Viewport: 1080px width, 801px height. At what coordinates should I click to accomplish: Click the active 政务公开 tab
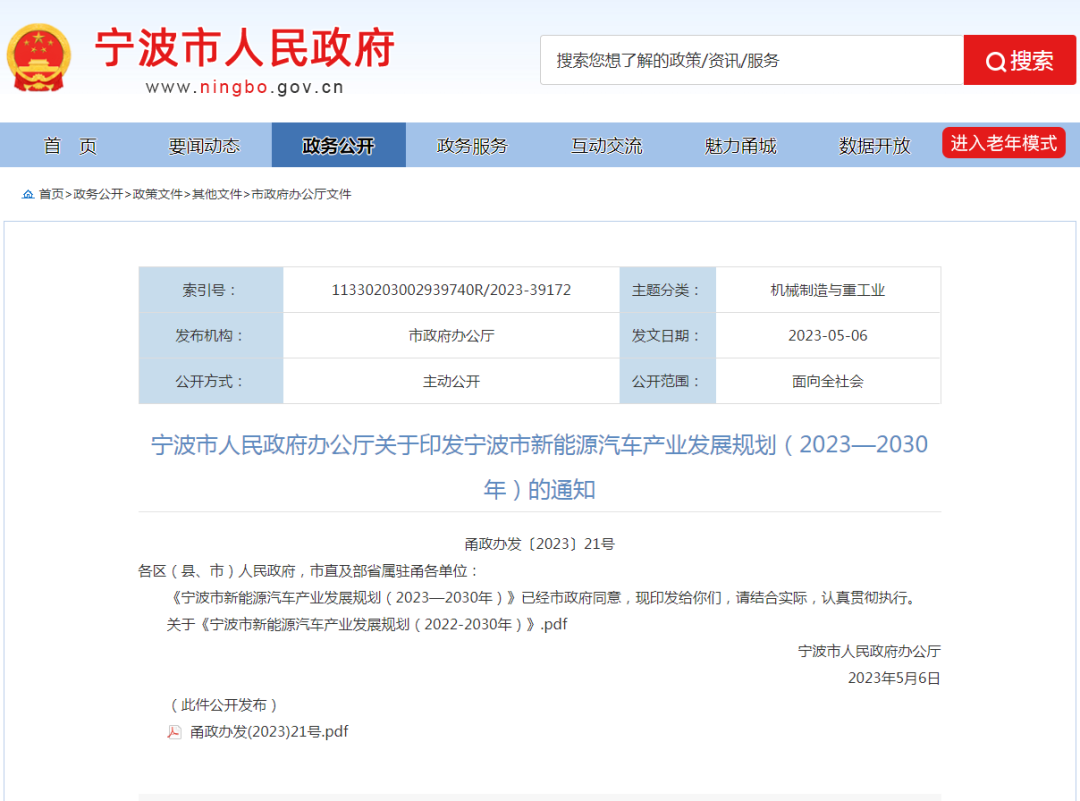(339, 144)
